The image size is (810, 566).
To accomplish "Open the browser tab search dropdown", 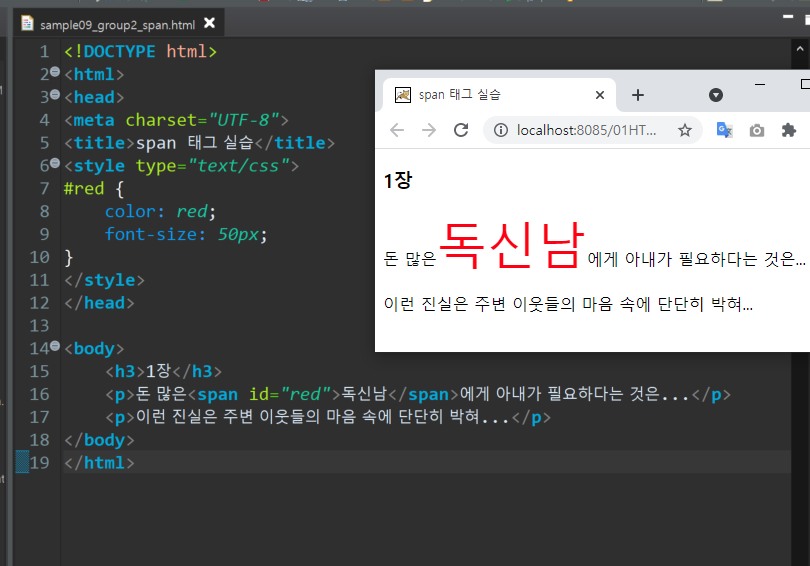I will [x=715, y=95].
